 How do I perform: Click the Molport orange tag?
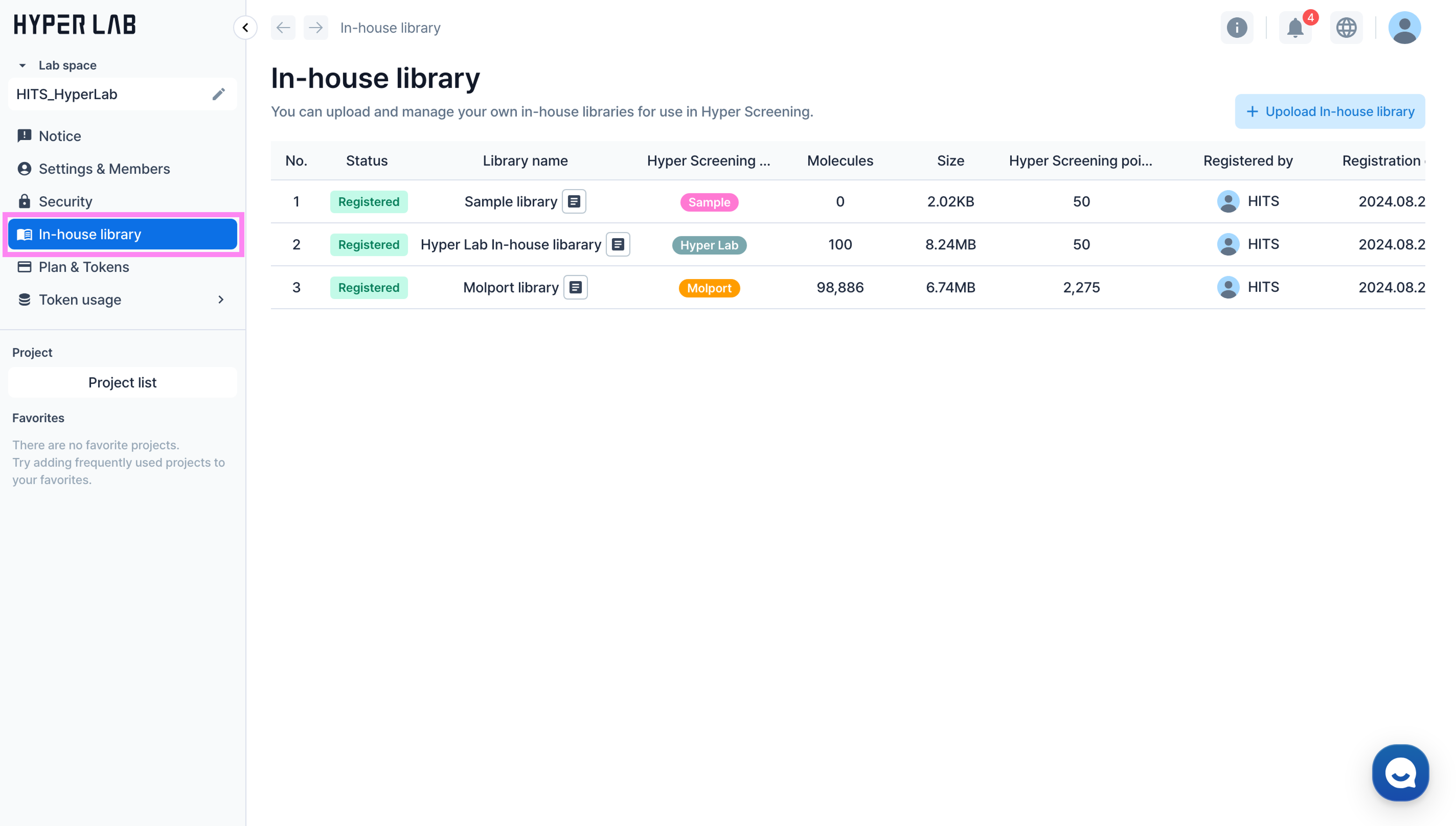tap(709, 288)
